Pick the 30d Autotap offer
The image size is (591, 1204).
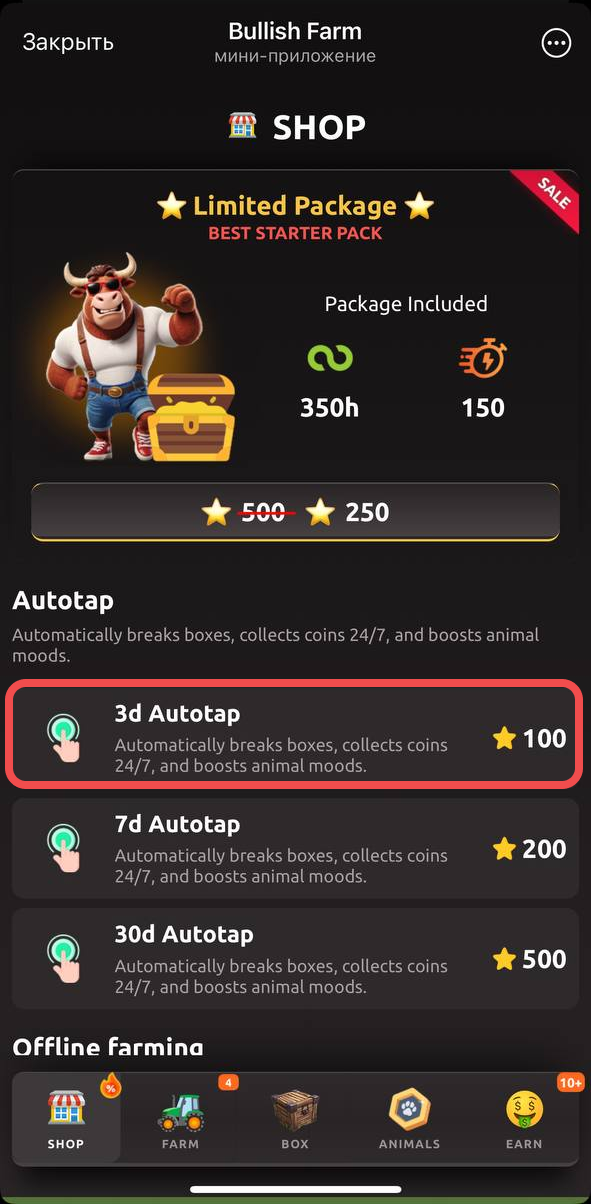click(295, 958)
